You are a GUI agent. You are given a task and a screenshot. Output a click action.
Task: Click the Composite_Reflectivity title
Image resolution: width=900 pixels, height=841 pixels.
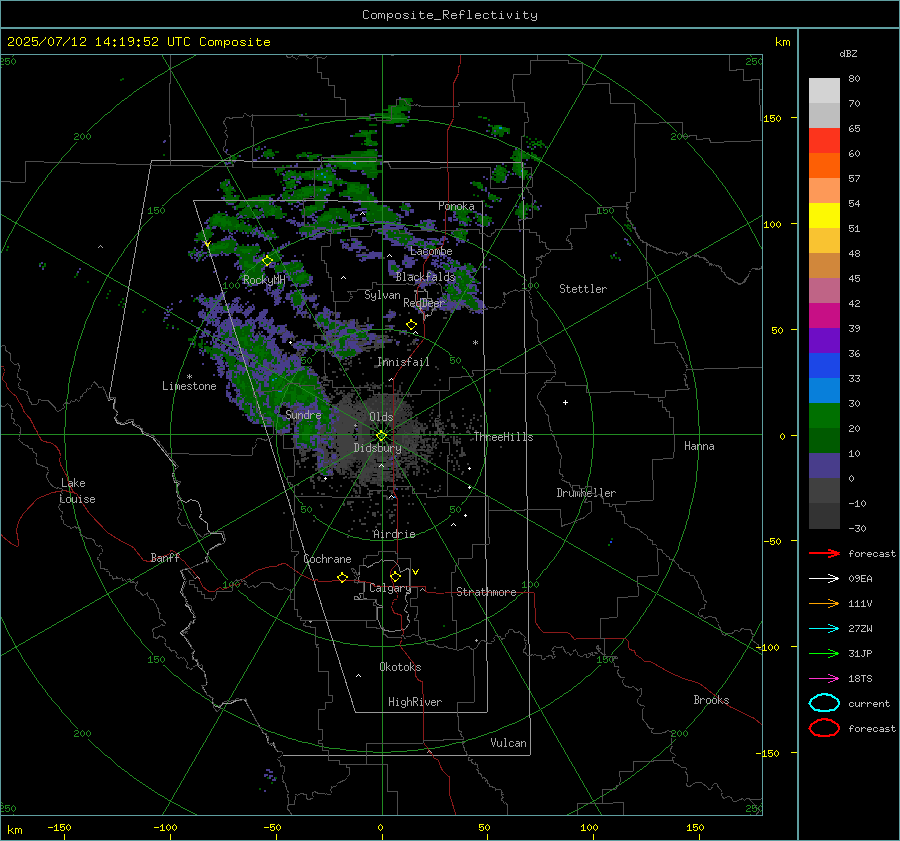coord(450,15)
